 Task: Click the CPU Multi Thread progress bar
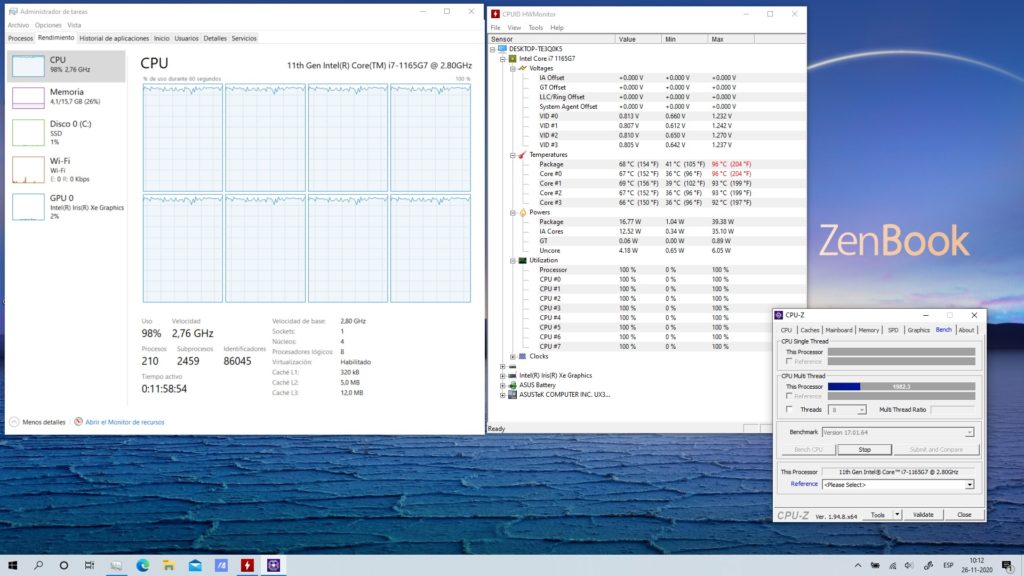coord(901,387)
